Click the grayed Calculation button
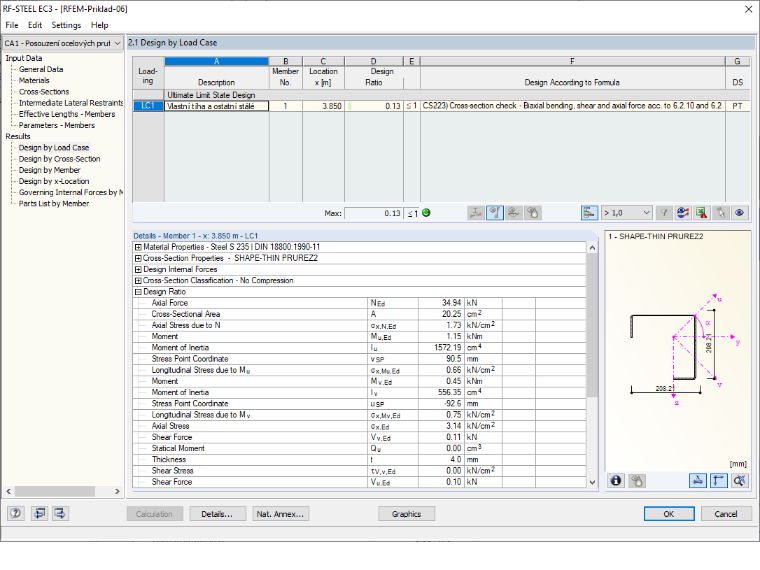This screenshot has width=760, height=570. [154, 514]
